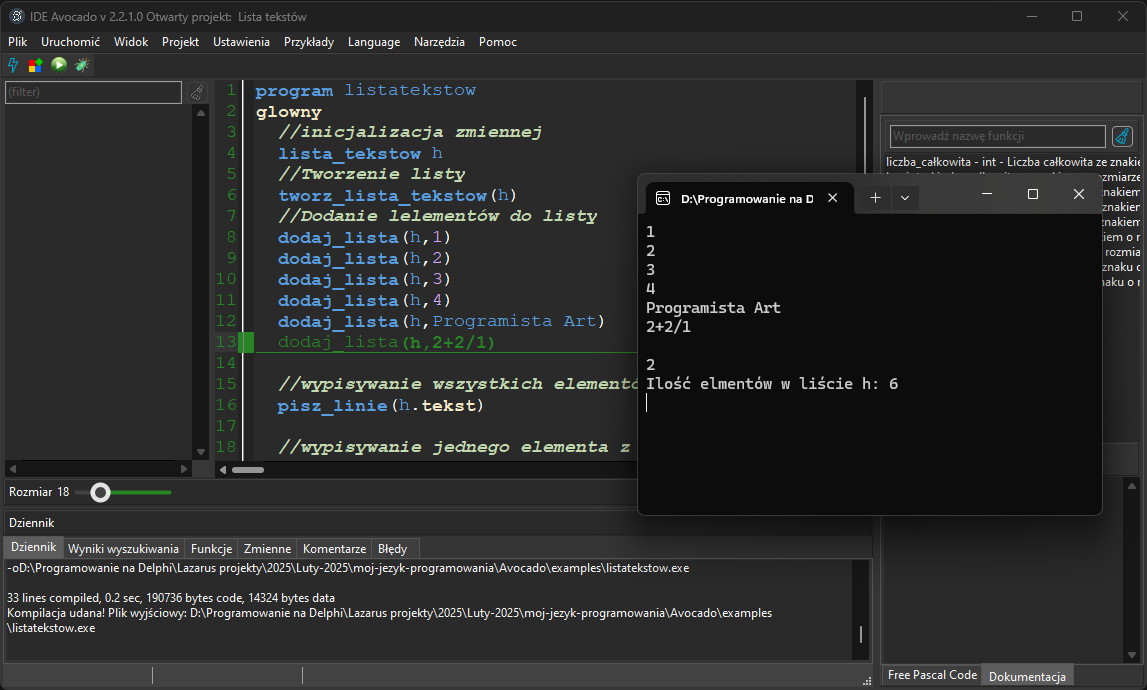This screenshot has width=1147, height=690.
Task: Switch to the Funkcje tab
Action: (x=210, y=548)
